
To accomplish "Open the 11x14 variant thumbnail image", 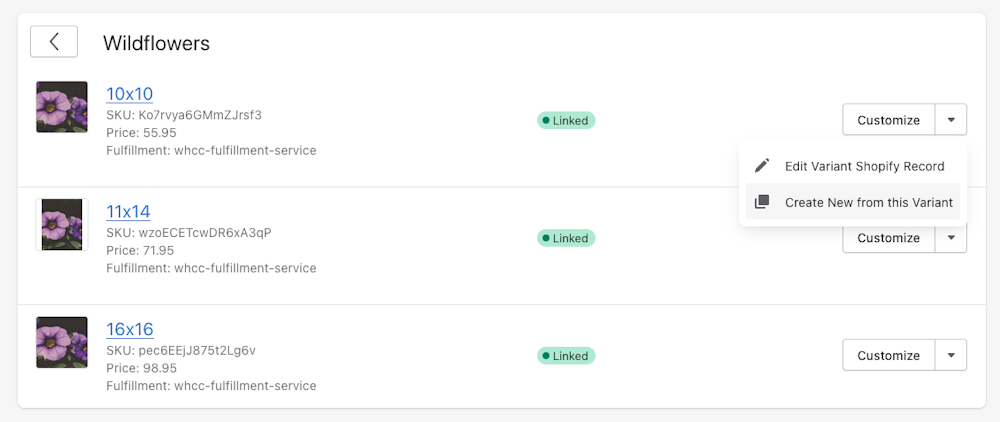I will (61, 224).
